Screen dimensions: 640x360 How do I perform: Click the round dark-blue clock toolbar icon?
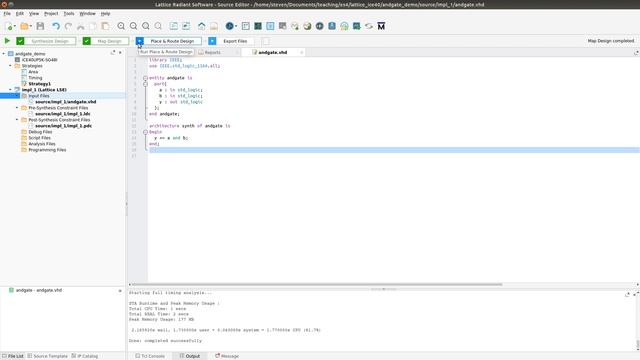coord(229,26)
